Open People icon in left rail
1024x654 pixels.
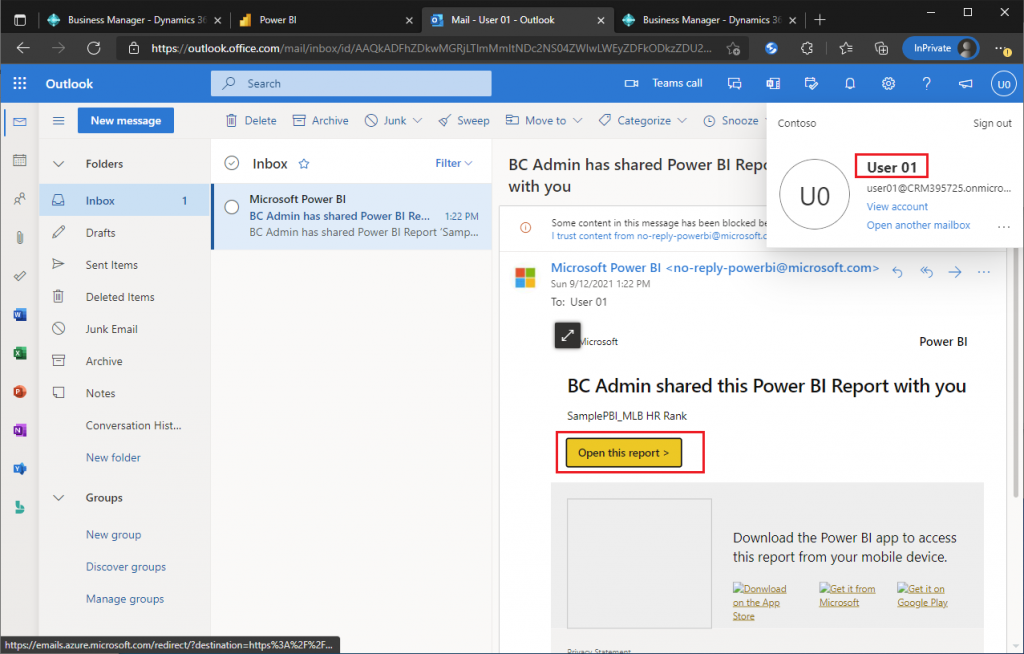[20, 199]
